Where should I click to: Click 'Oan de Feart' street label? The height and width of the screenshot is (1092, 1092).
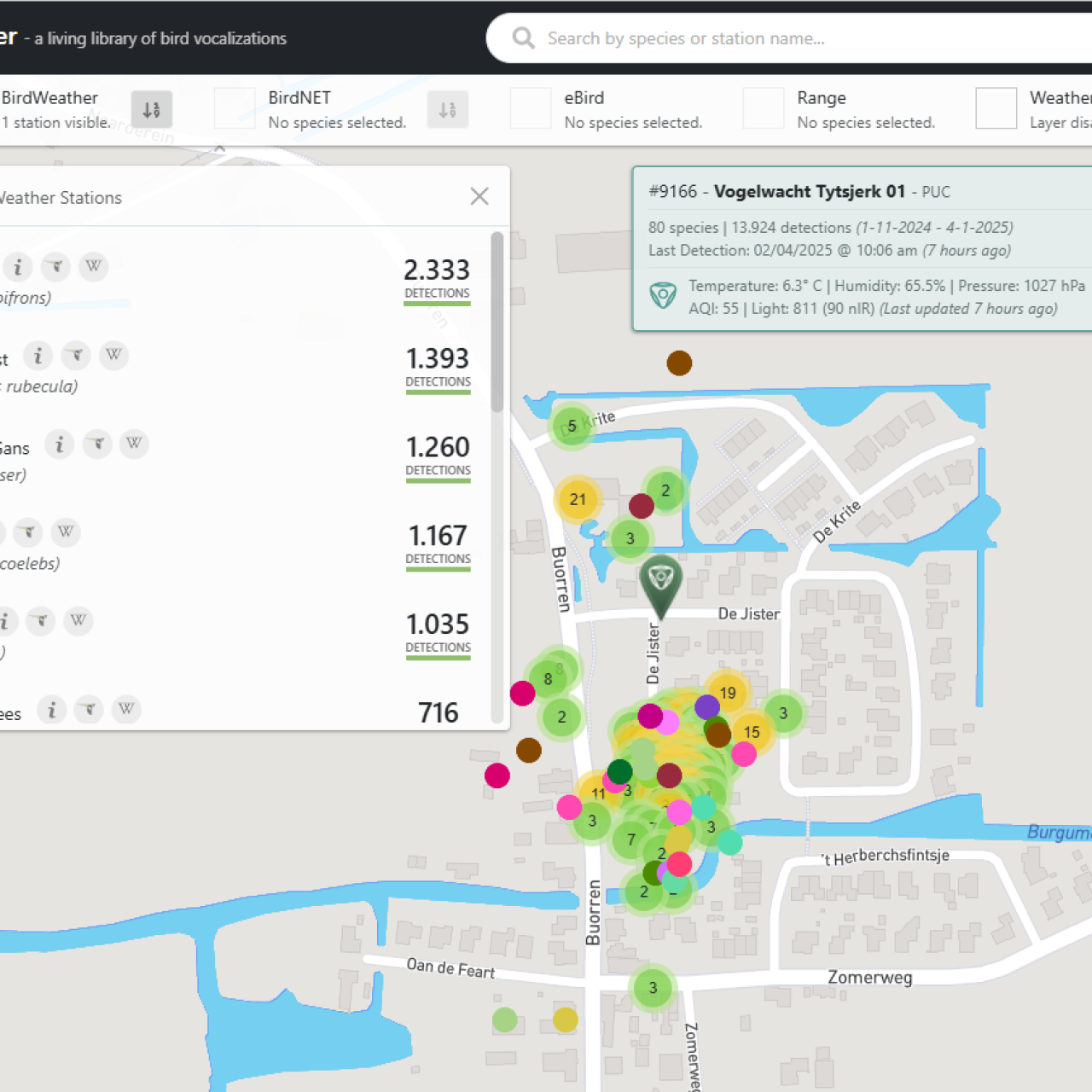click(450, 967)
